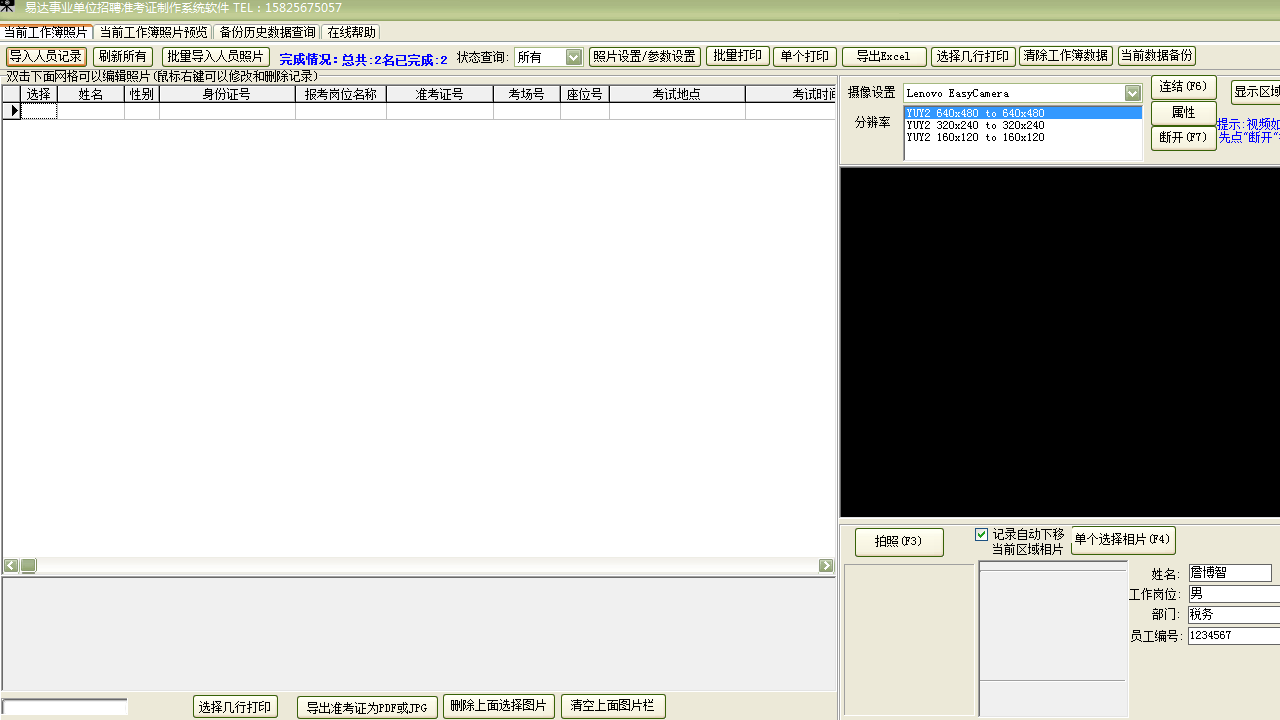Open 备份历史数据查询 tab
Image resolution: width=1280 pixels, height=720 pixels.
click(x=267, y=32)
